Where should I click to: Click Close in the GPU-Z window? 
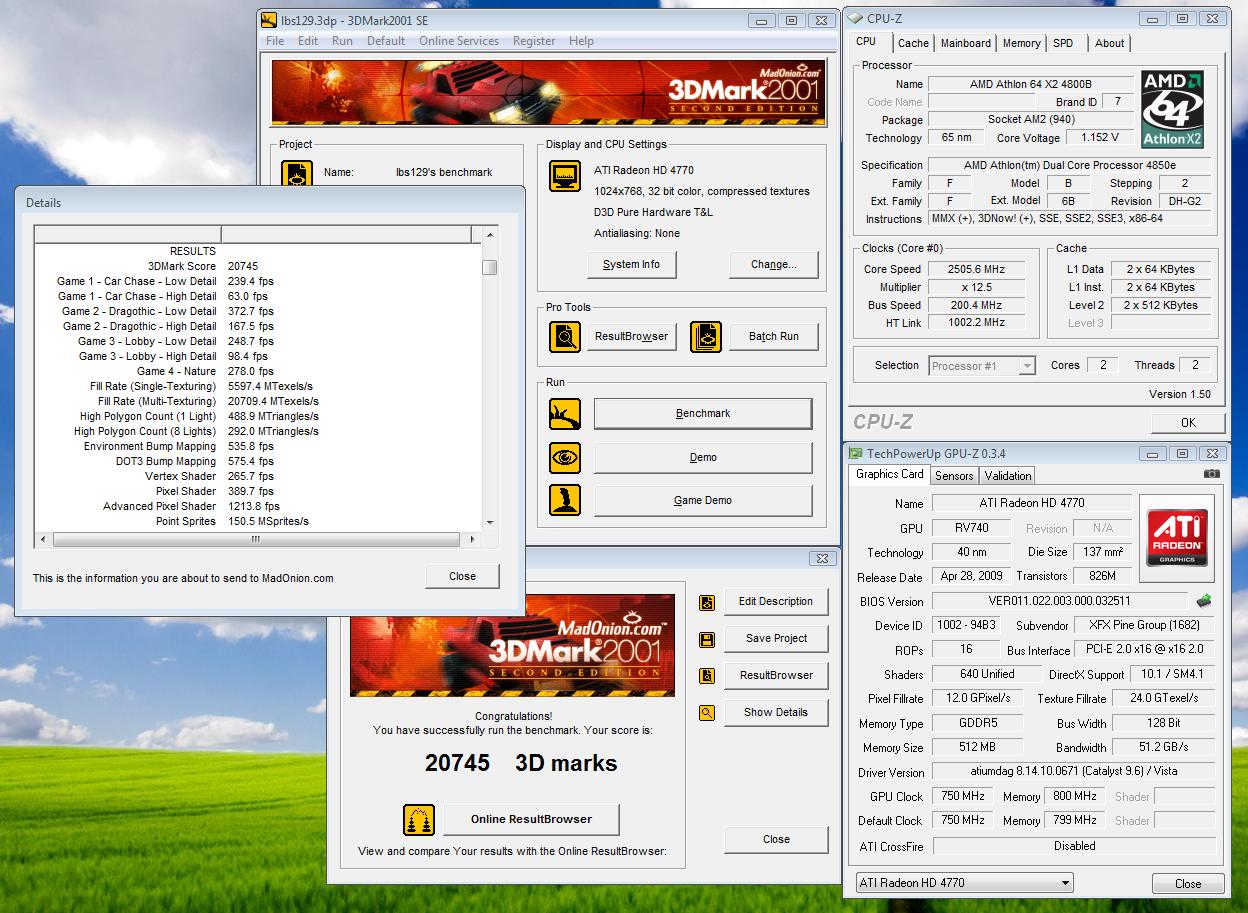[1188, 884]
